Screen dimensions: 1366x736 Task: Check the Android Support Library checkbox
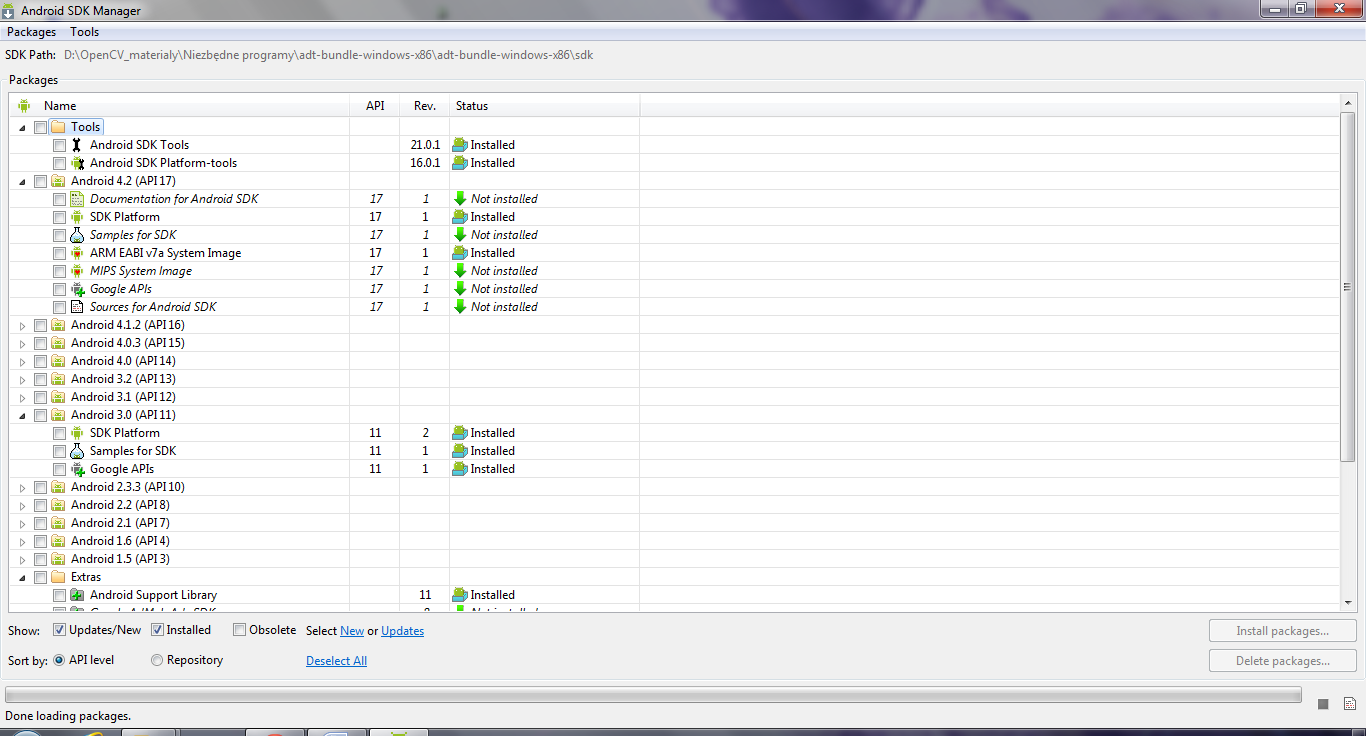click(59, 595)
